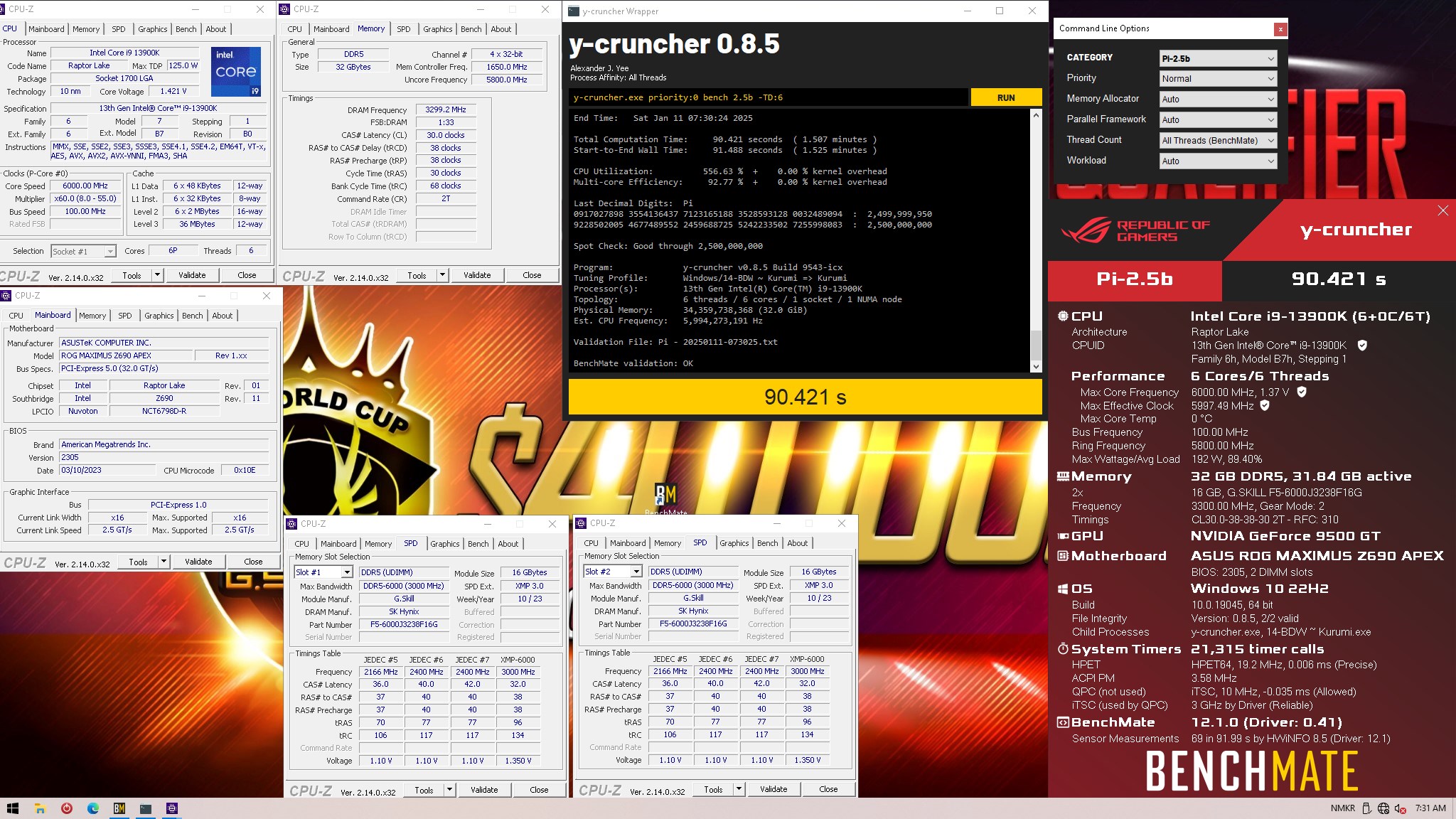Click the scroll-up arrow in y-cruncher console
This screenshot has height=819, width=1456.
[1036, 115]
